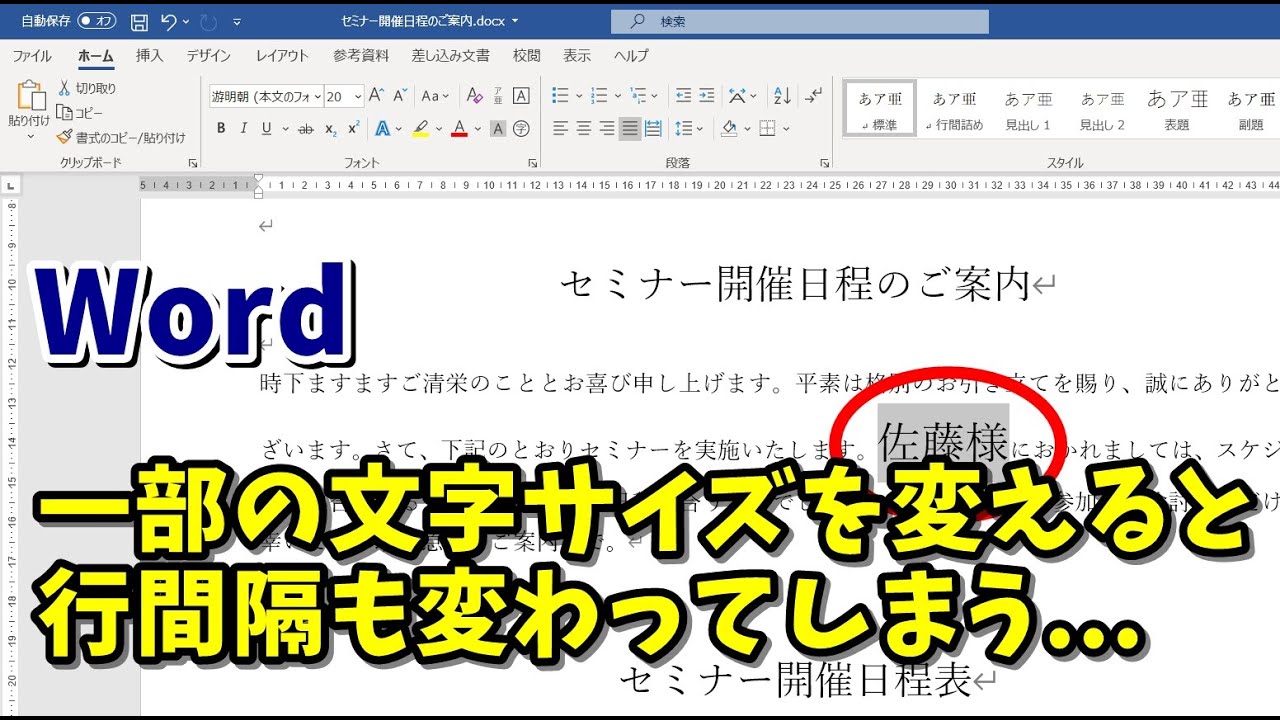Click Cut (切り取り) scissors button
This screenshot has height=720, width=1280.
point(86,88)
